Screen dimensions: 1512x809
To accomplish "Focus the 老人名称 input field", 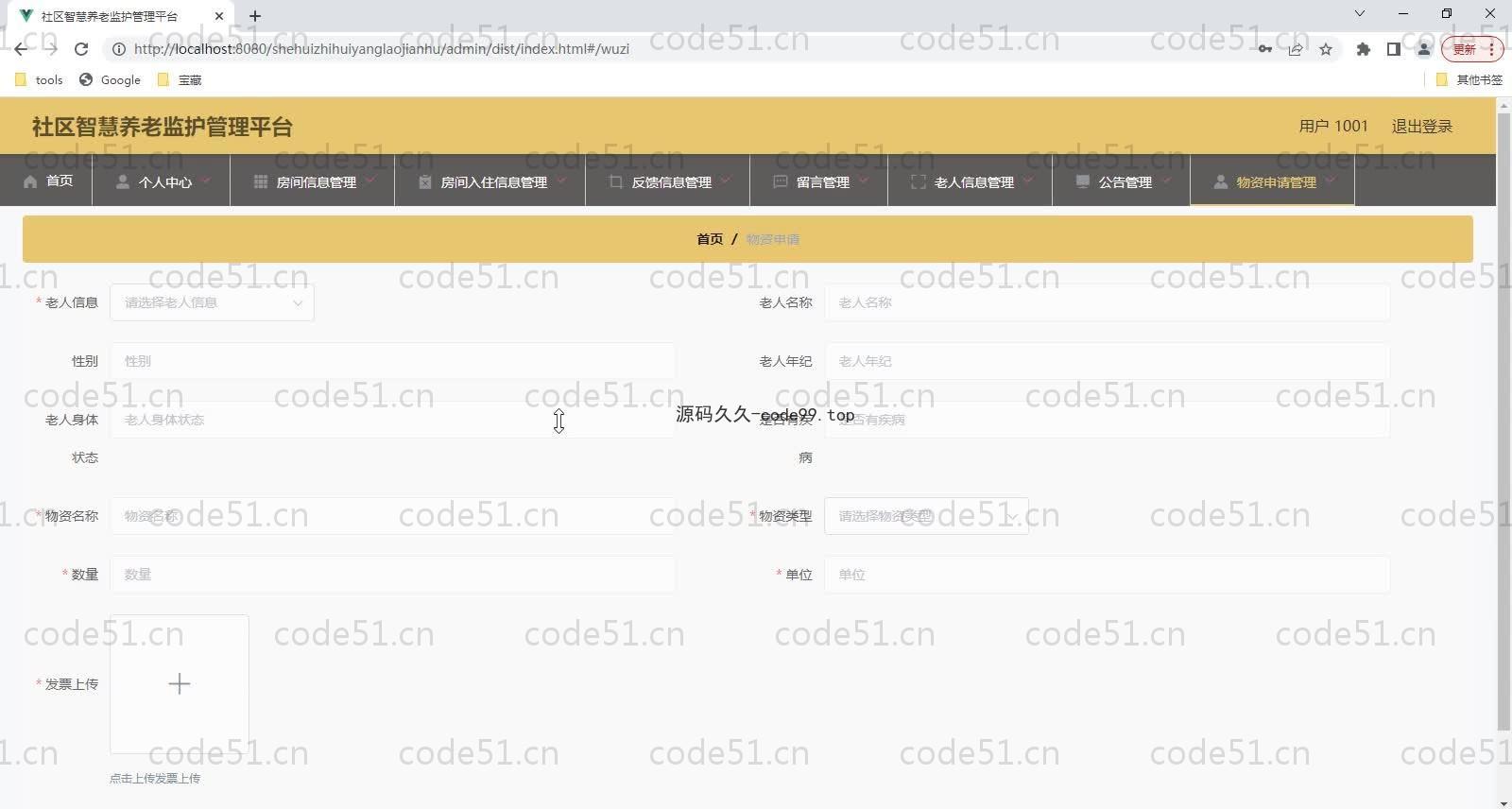I will tap(1107, 302).
